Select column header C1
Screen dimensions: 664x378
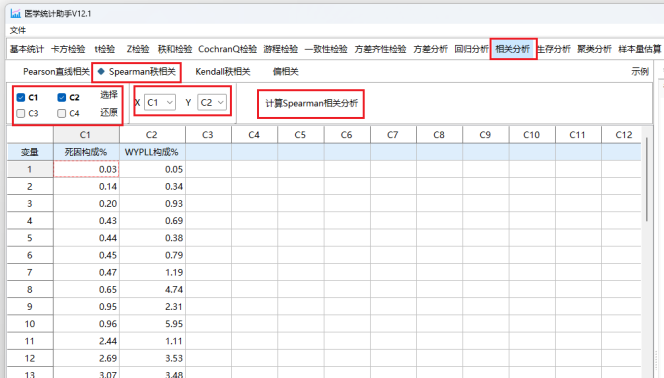86,135
